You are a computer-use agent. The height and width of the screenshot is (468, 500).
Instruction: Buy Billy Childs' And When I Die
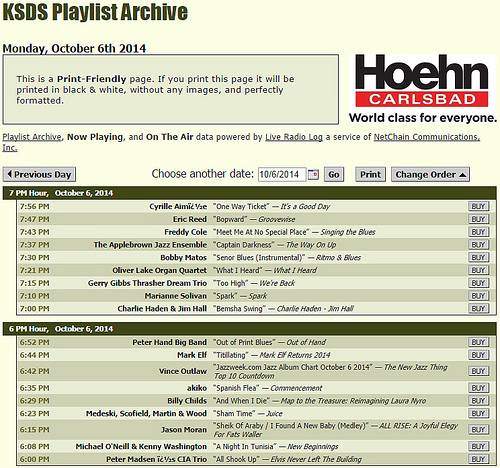[x=478, y=401]
